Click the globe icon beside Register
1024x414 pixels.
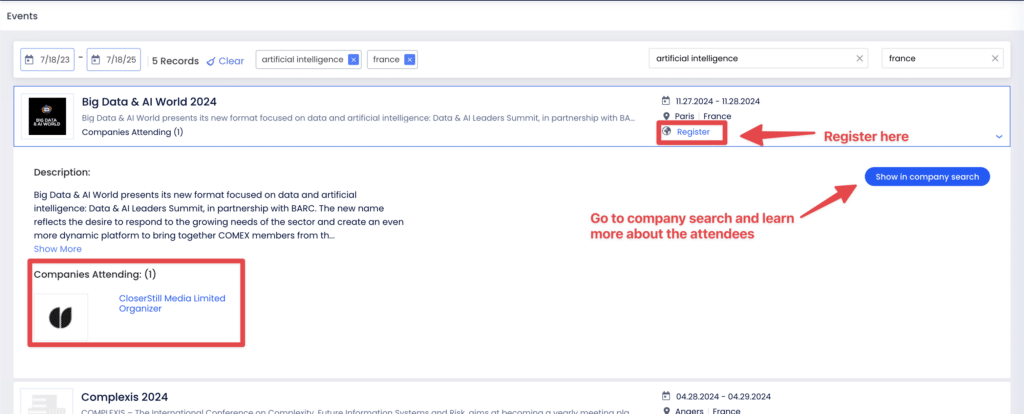pos(667,131)
